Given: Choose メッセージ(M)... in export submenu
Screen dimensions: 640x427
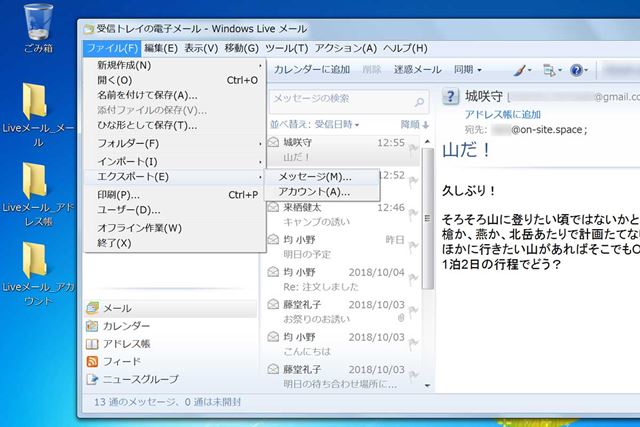Looking at the screenshot, I should tap(322, 177).
